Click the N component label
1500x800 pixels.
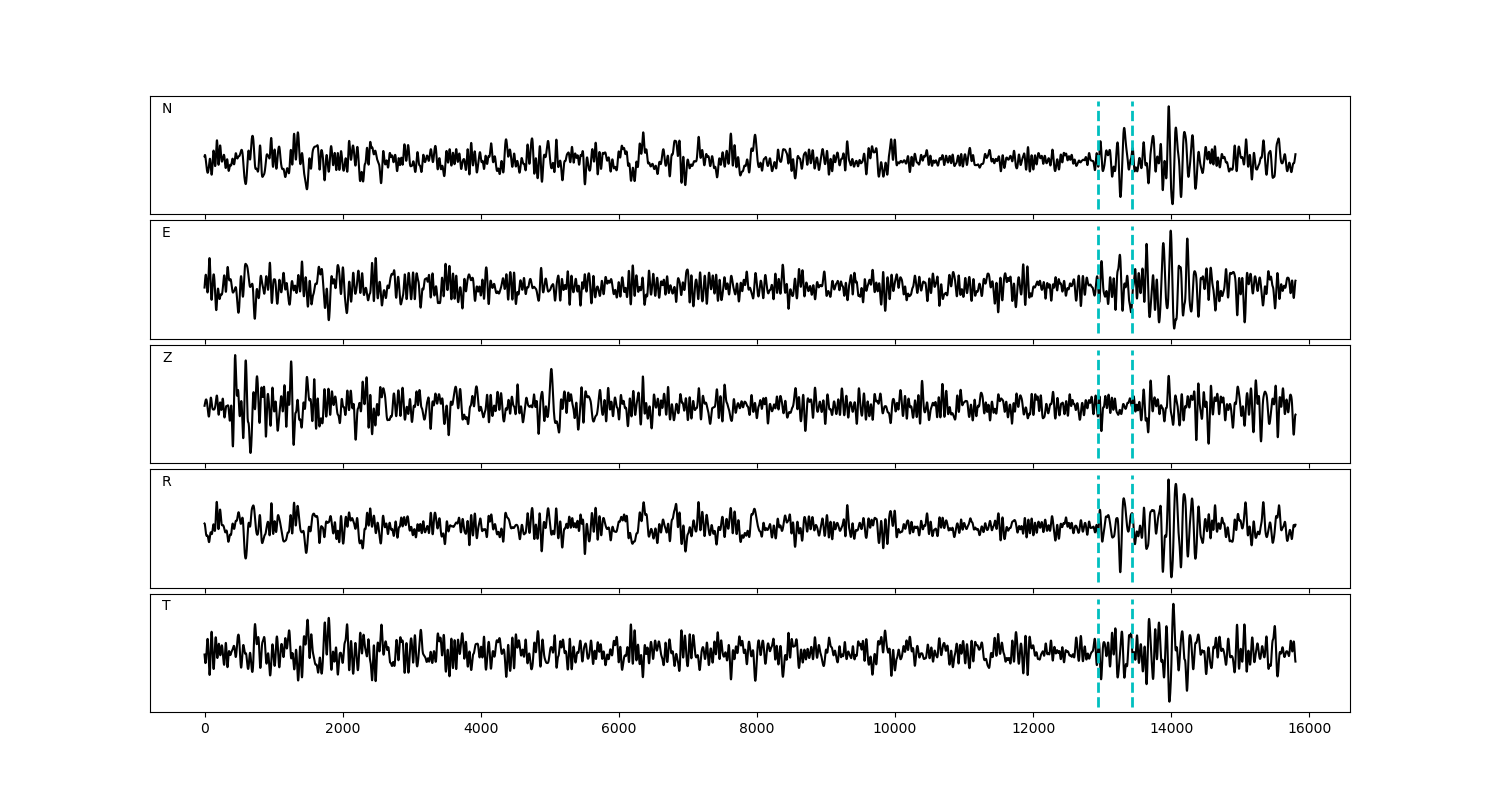(167, 109)
